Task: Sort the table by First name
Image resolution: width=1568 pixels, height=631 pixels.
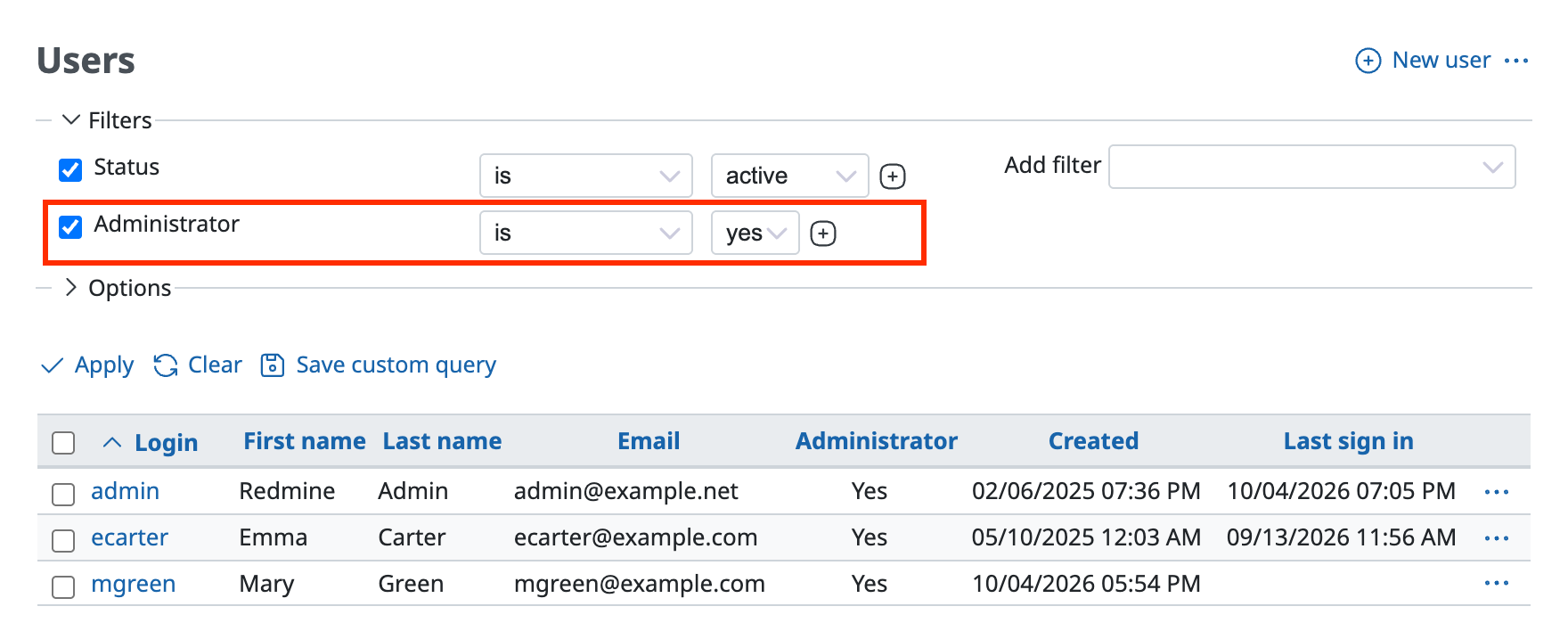Action: (305, 441)
